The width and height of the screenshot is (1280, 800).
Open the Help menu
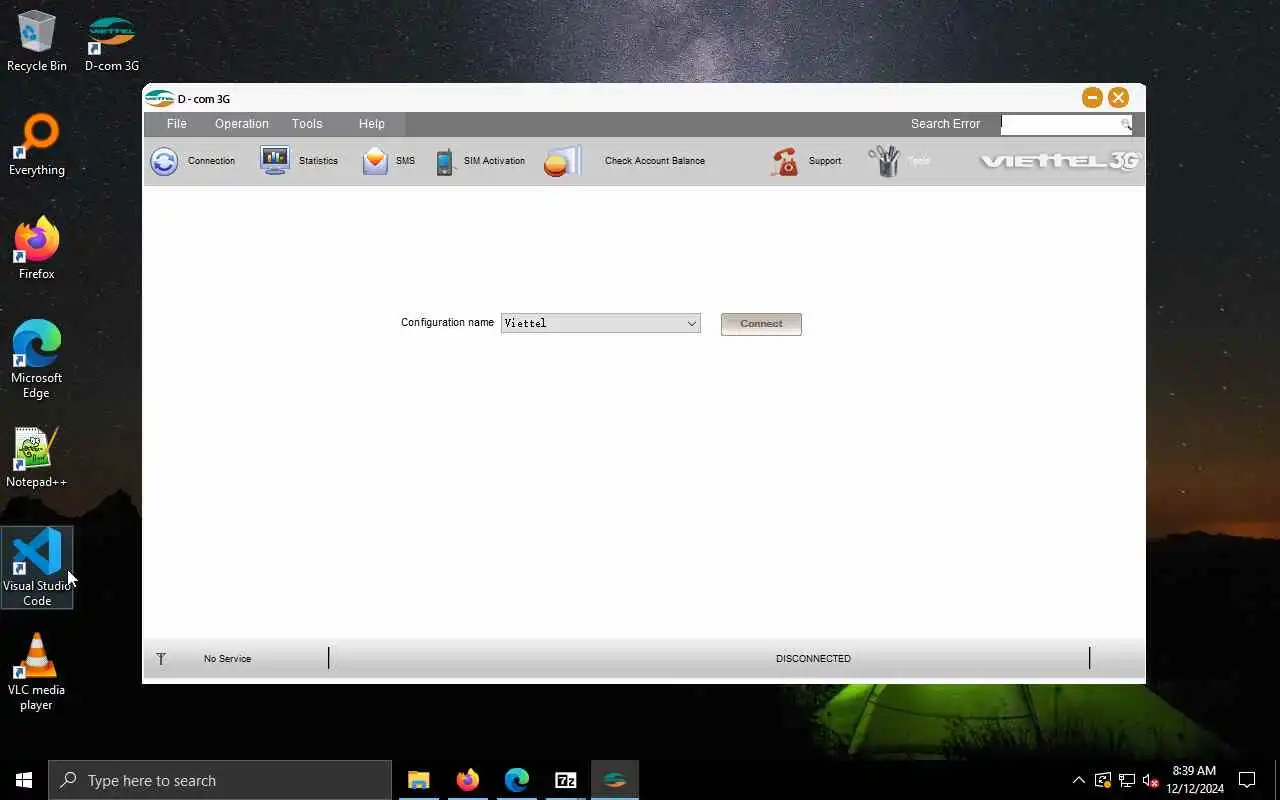(x=372, y=124)
